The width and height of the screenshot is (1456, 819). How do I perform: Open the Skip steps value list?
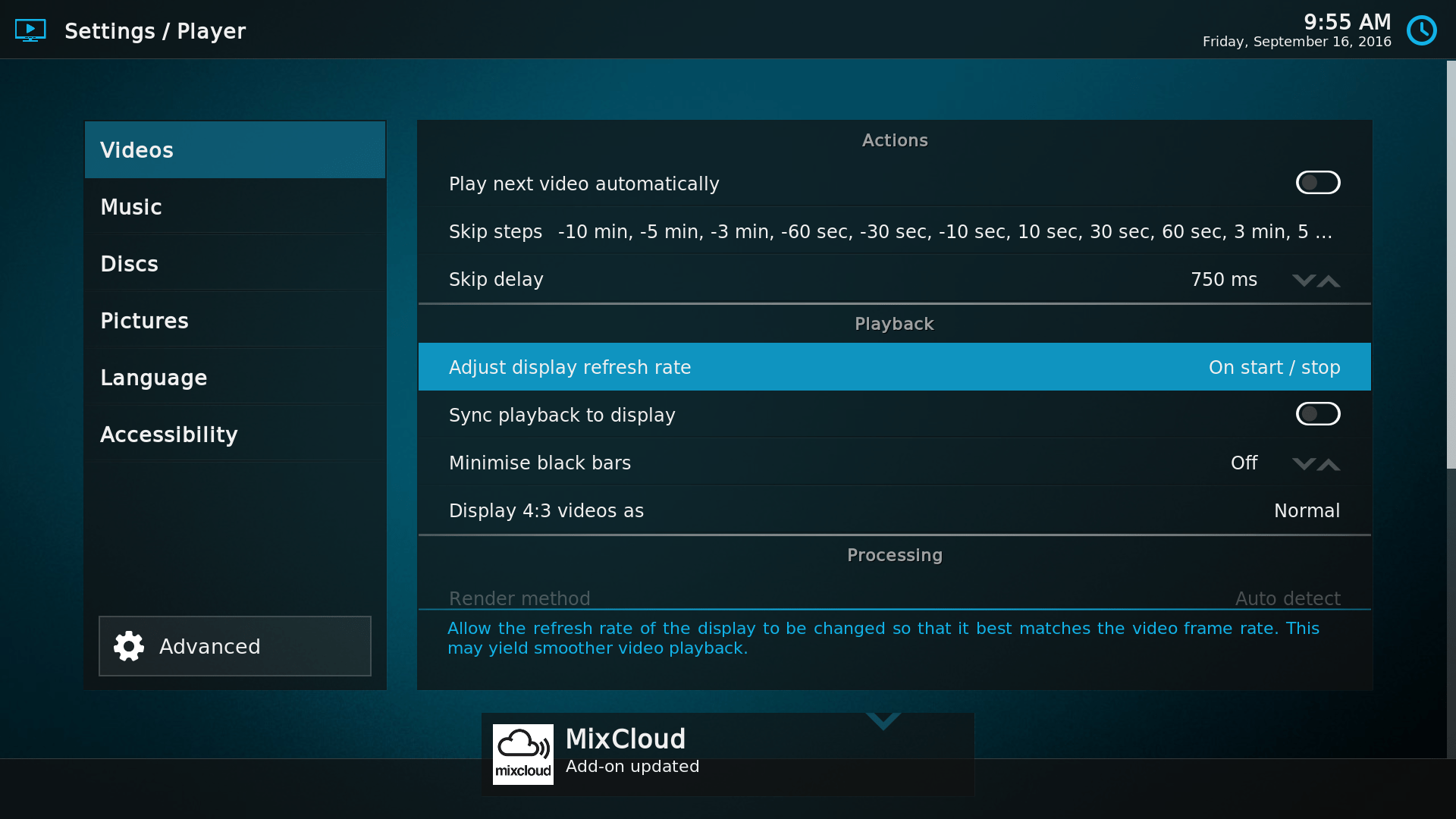pyautogui.click(x=895, y=231)
